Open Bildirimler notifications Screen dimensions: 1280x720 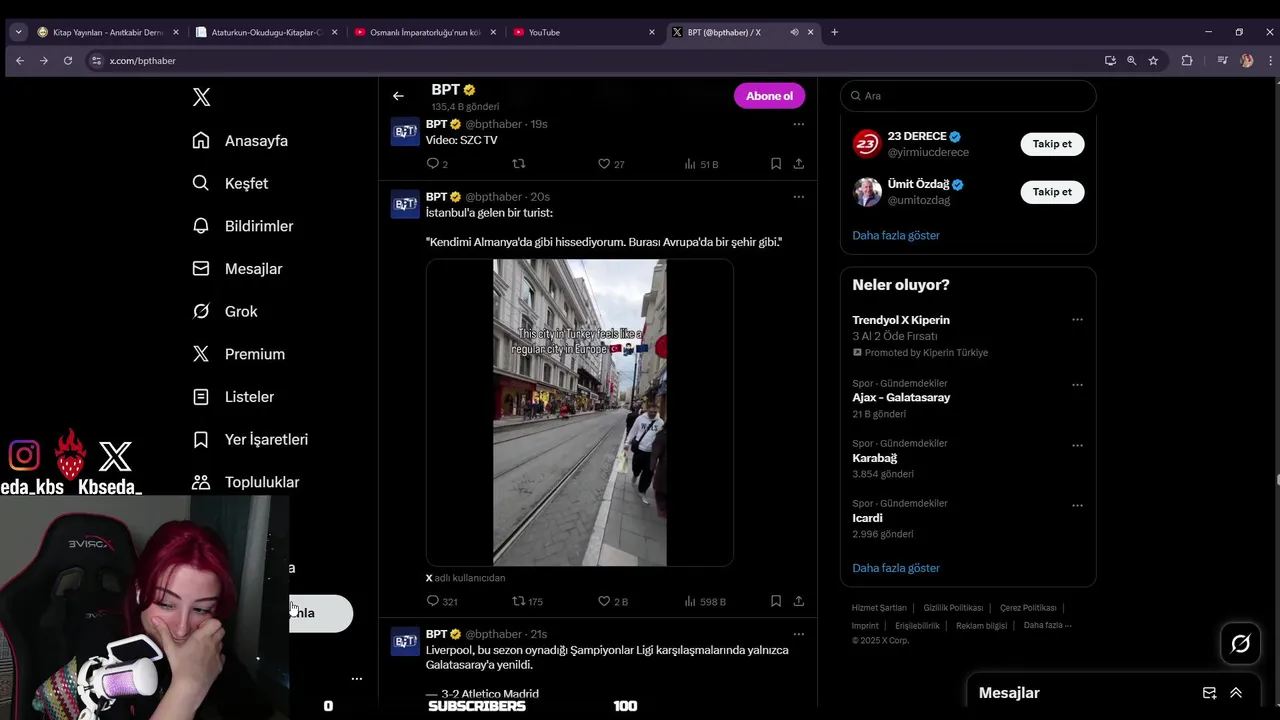(242, 226)
